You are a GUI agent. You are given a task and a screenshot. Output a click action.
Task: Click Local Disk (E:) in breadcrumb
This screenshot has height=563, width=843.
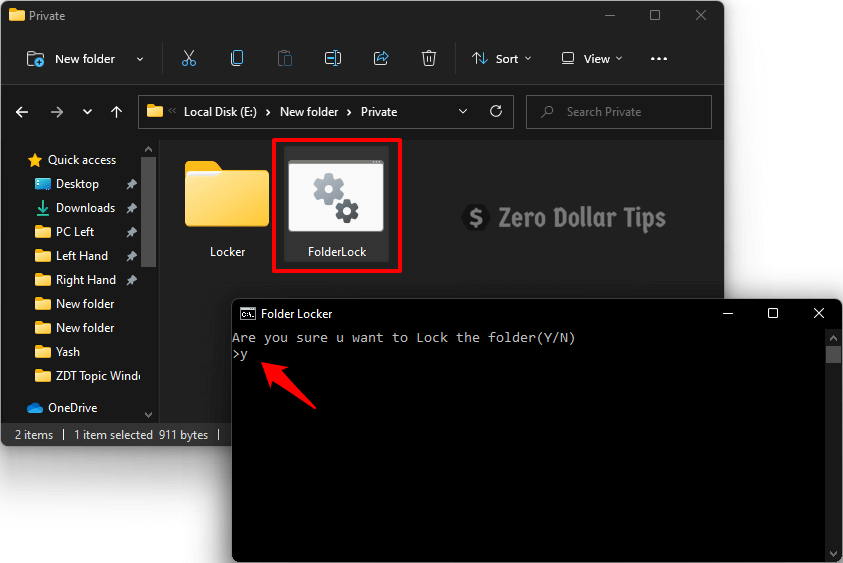coord(220,112)
